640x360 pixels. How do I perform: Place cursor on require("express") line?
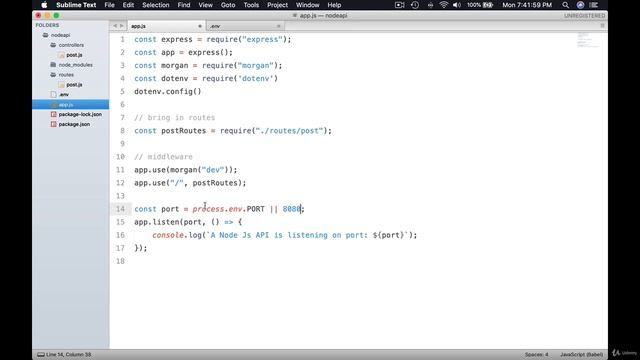coord(213,39)
